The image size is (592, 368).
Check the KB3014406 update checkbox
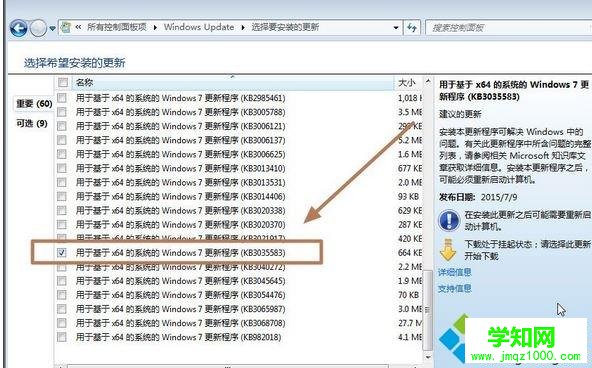(62, 196)
